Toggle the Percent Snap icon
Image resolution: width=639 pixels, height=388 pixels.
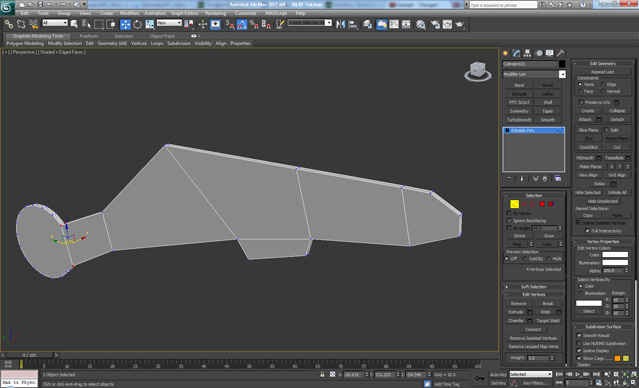click(x=253, y=24)
